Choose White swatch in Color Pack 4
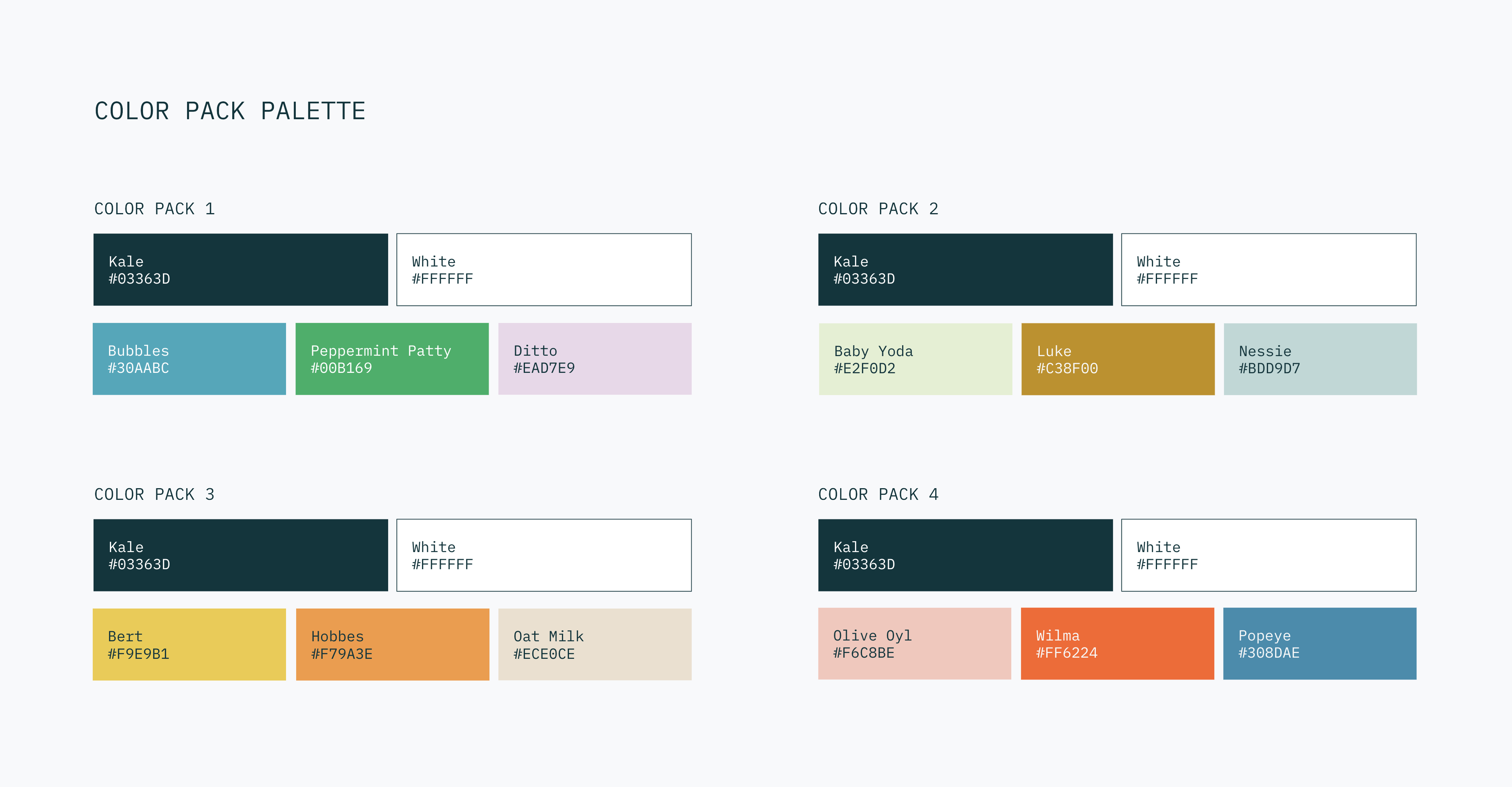 tap(1268, 555)
